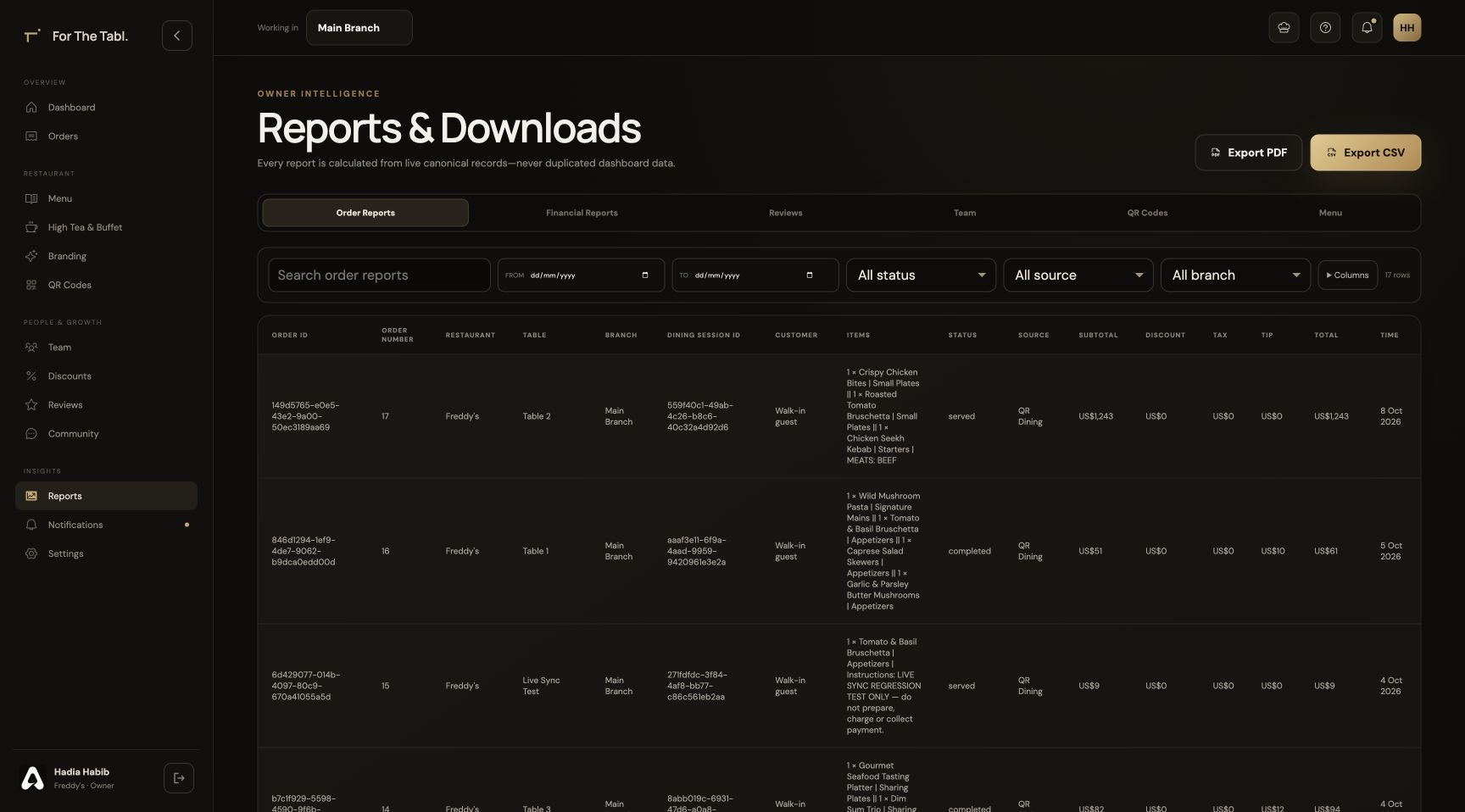1465x812 pixels.
Task: Open Orders from the sidebar
Action: click(x=106, y=136)
